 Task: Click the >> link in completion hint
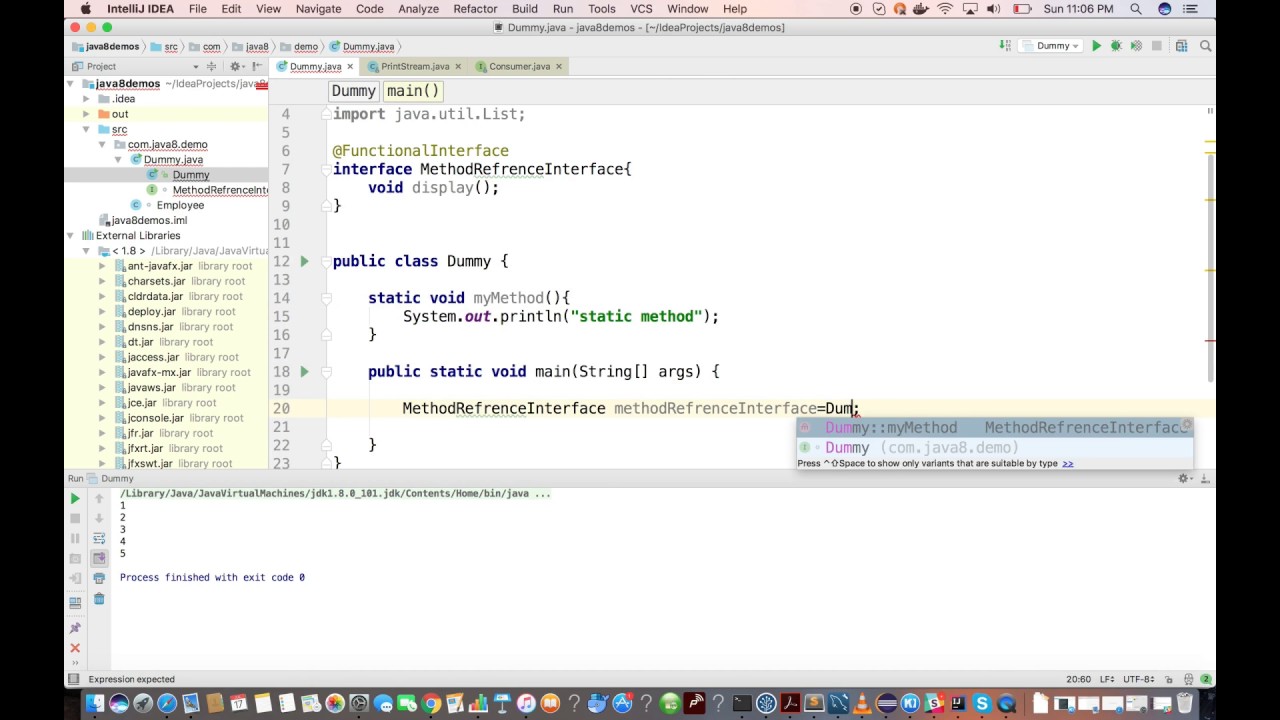pyautogui.click(x=1067, y=463)
